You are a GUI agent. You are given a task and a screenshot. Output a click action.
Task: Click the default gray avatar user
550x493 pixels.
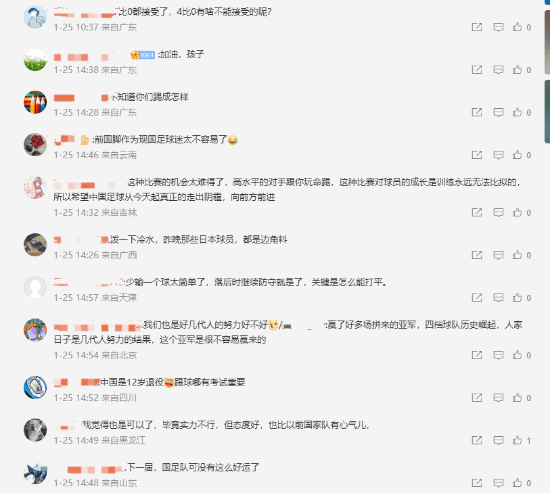click(x=35, y=287)
